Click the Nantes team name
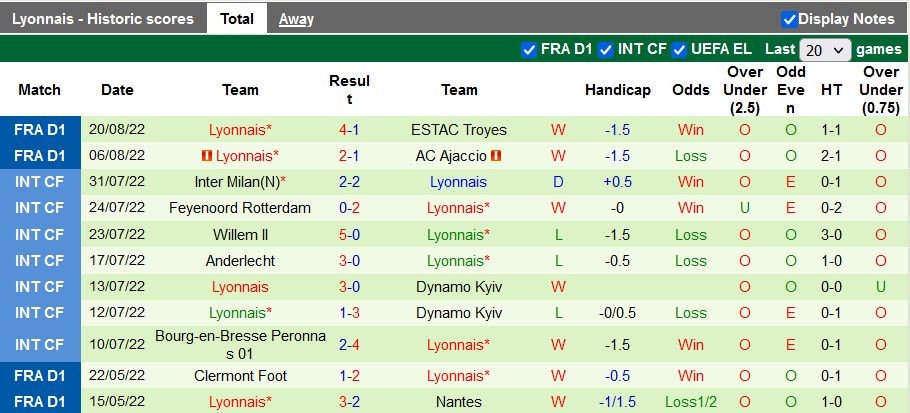This screenshot has width=910, height=413. click(459, 402)
